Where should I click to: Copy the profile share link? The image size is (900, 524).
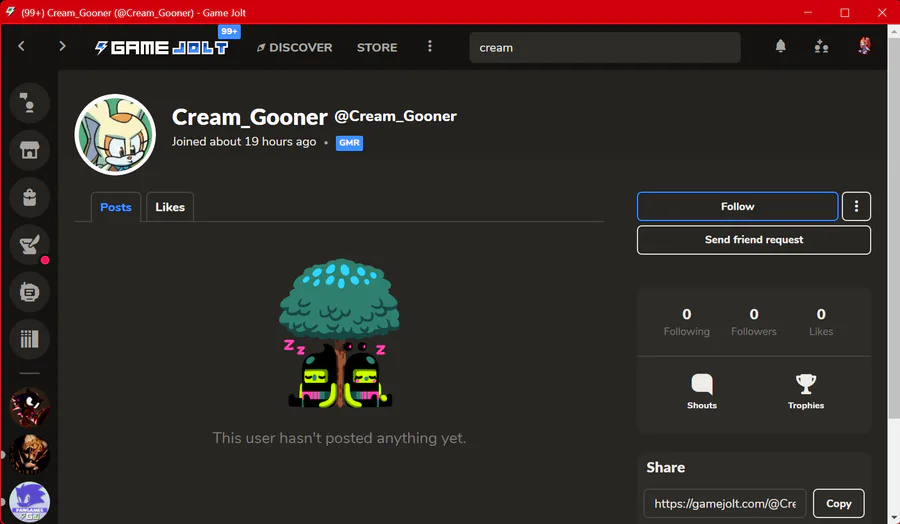coord(839,503)
